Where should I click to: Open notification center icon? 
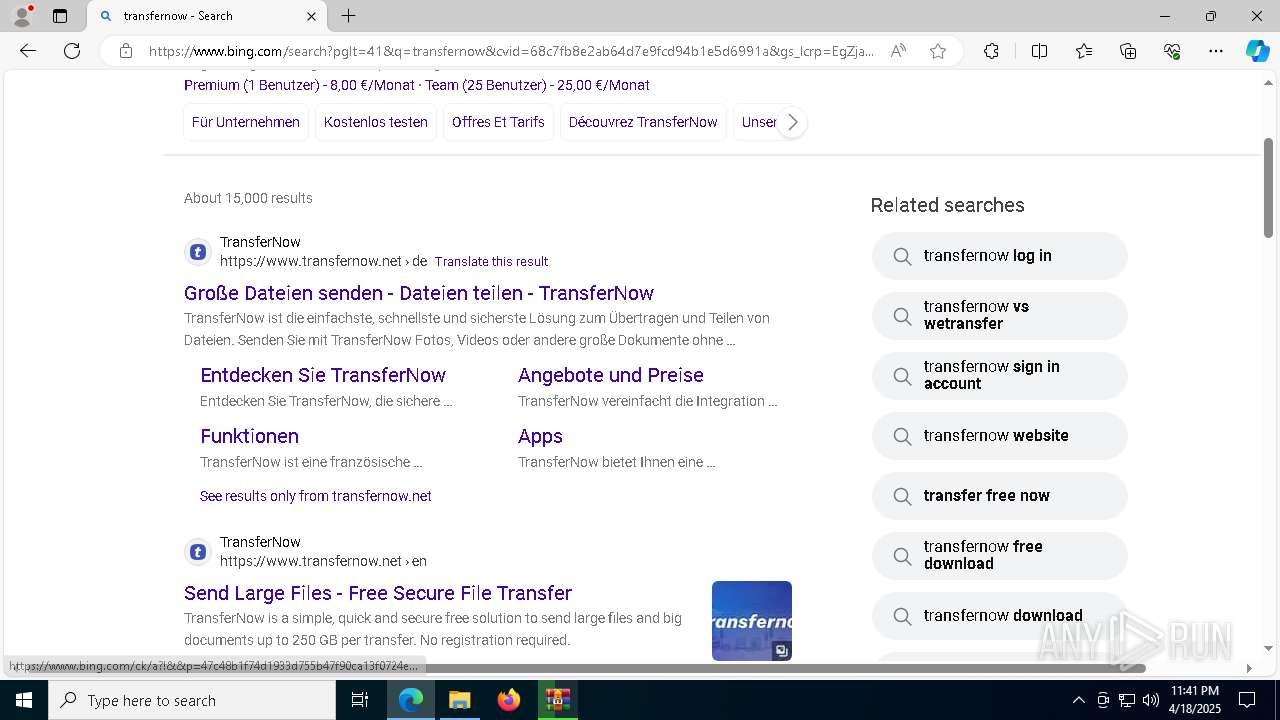(x=1247, y=700)
